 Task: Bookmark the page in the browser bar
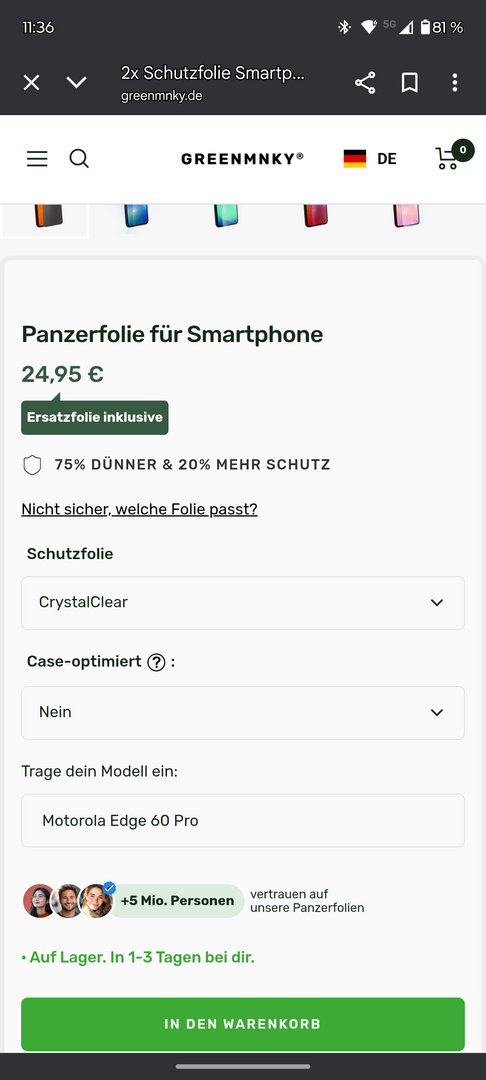(410, 83)
